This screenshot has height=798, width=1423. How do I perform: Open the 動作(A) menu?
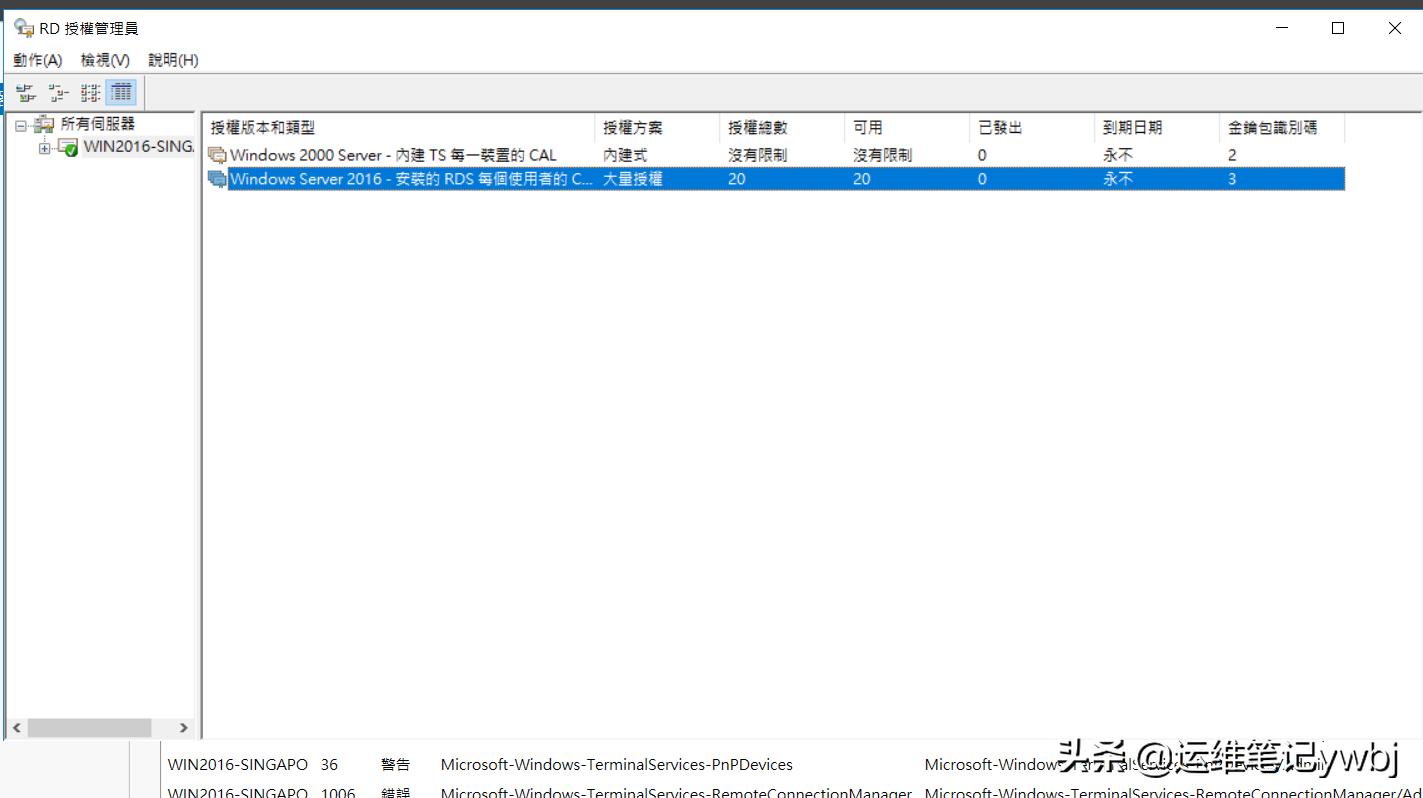[36, 59]
